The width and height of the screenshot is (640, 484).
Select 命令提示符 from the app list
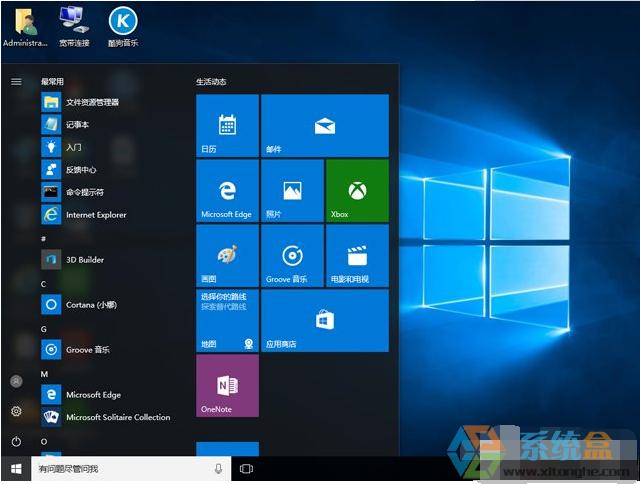click(x=84, y=192)
